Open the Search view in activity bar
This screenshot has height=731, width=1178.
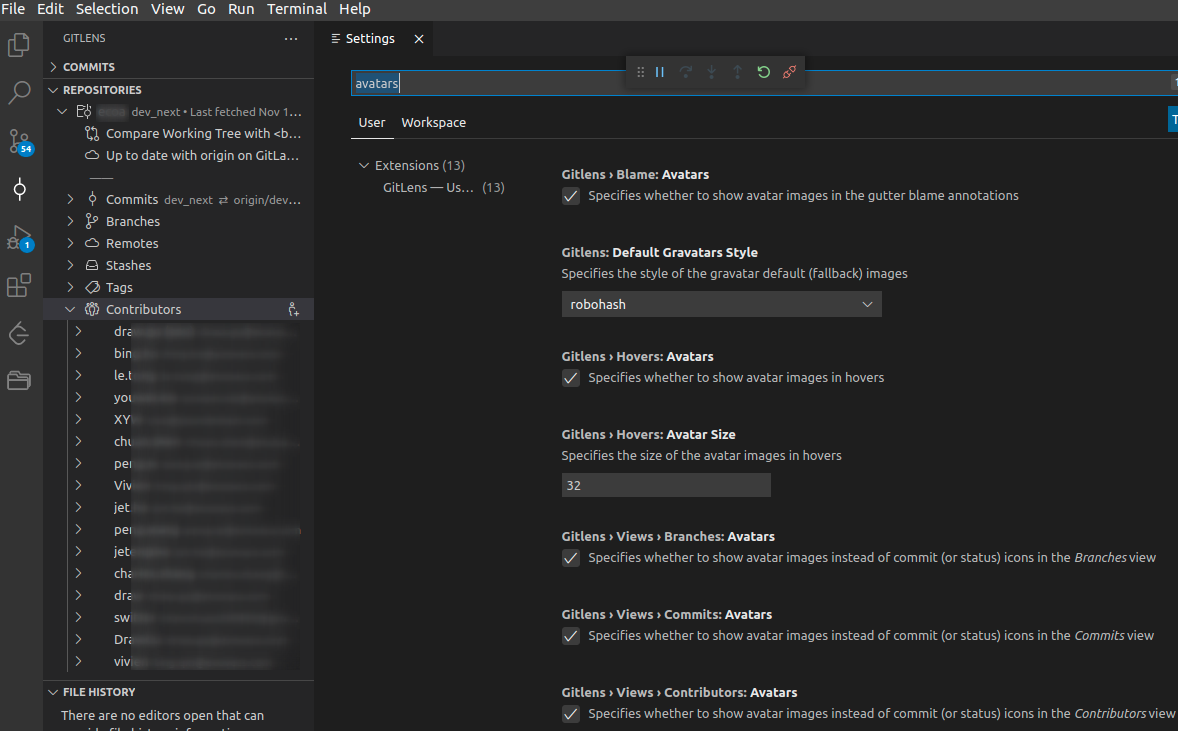click(x=19, y=93)
